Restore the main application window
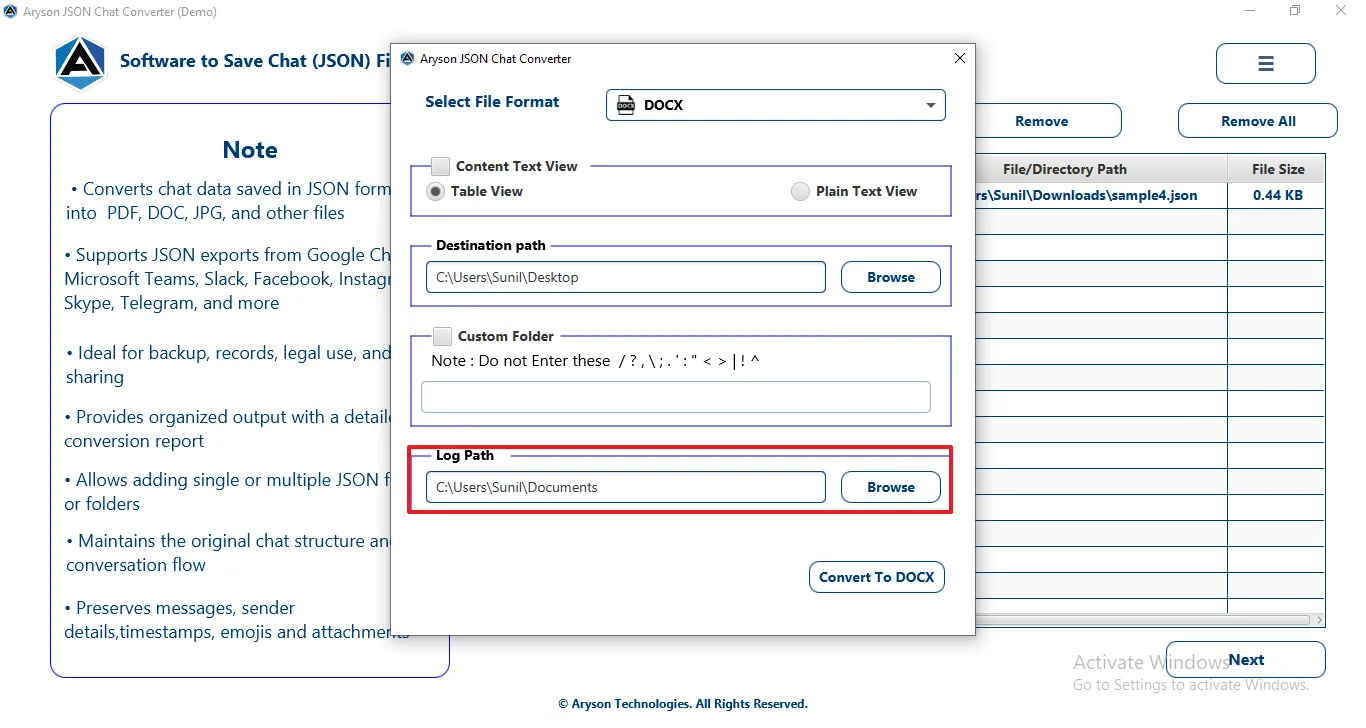 coord(1295,11)
